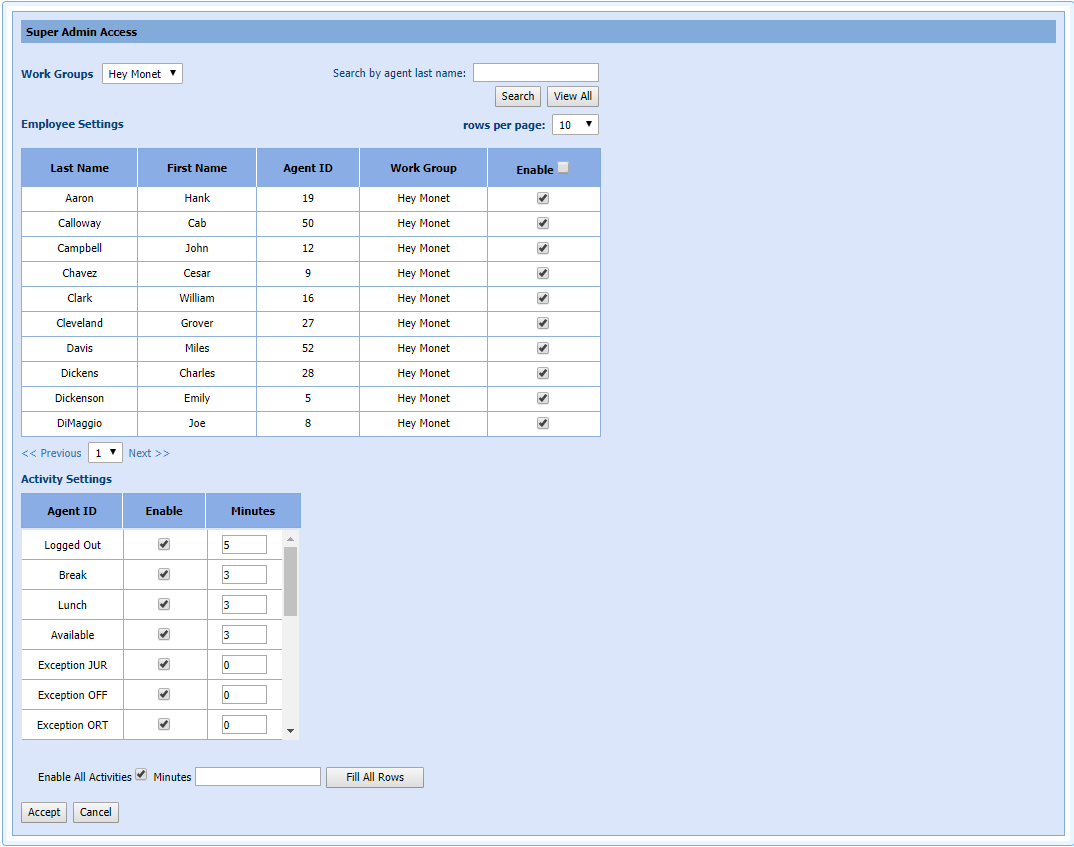Click the Next >> pagination link
The height and width of the screenshot is (847, 1074).
click(x=149, y=453)
